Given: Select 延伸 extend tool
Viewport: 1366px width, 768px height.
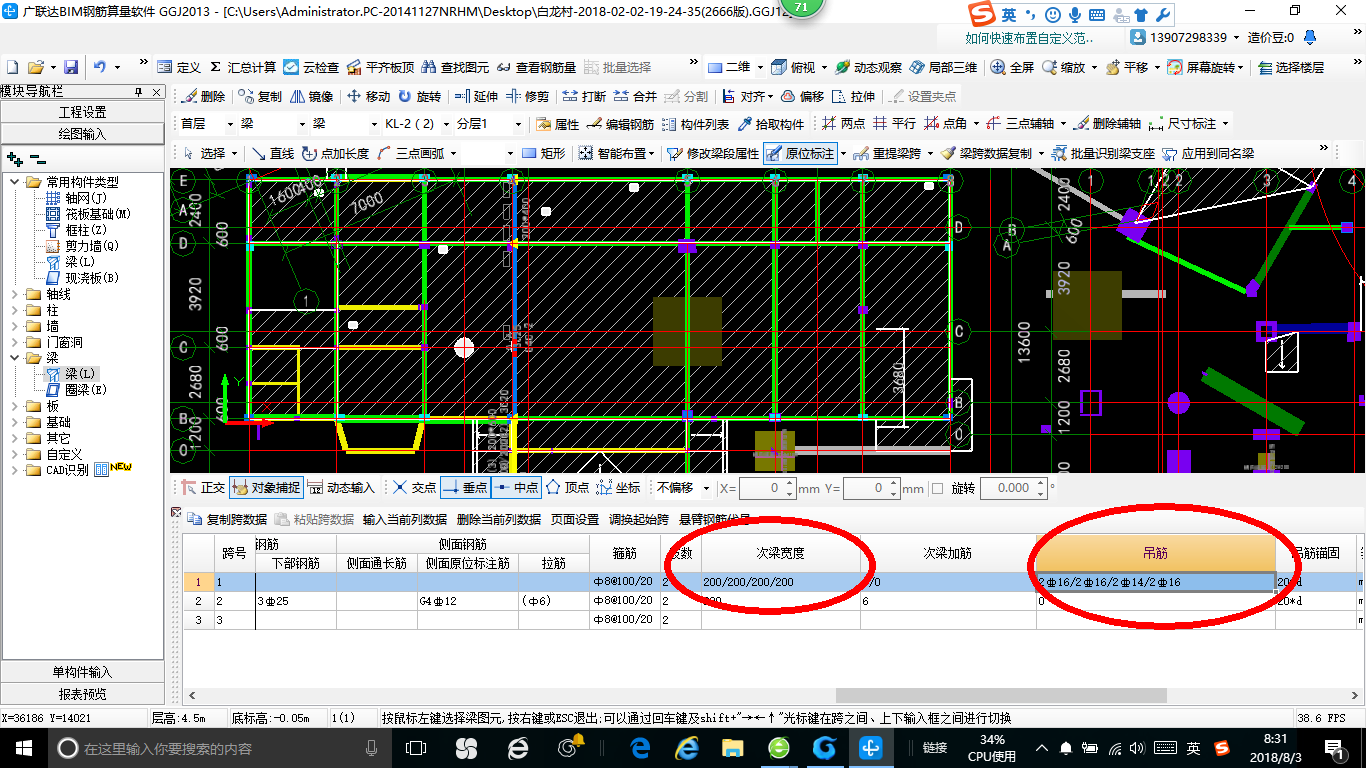Looking at the screenshot, I should tap(476, 96).
